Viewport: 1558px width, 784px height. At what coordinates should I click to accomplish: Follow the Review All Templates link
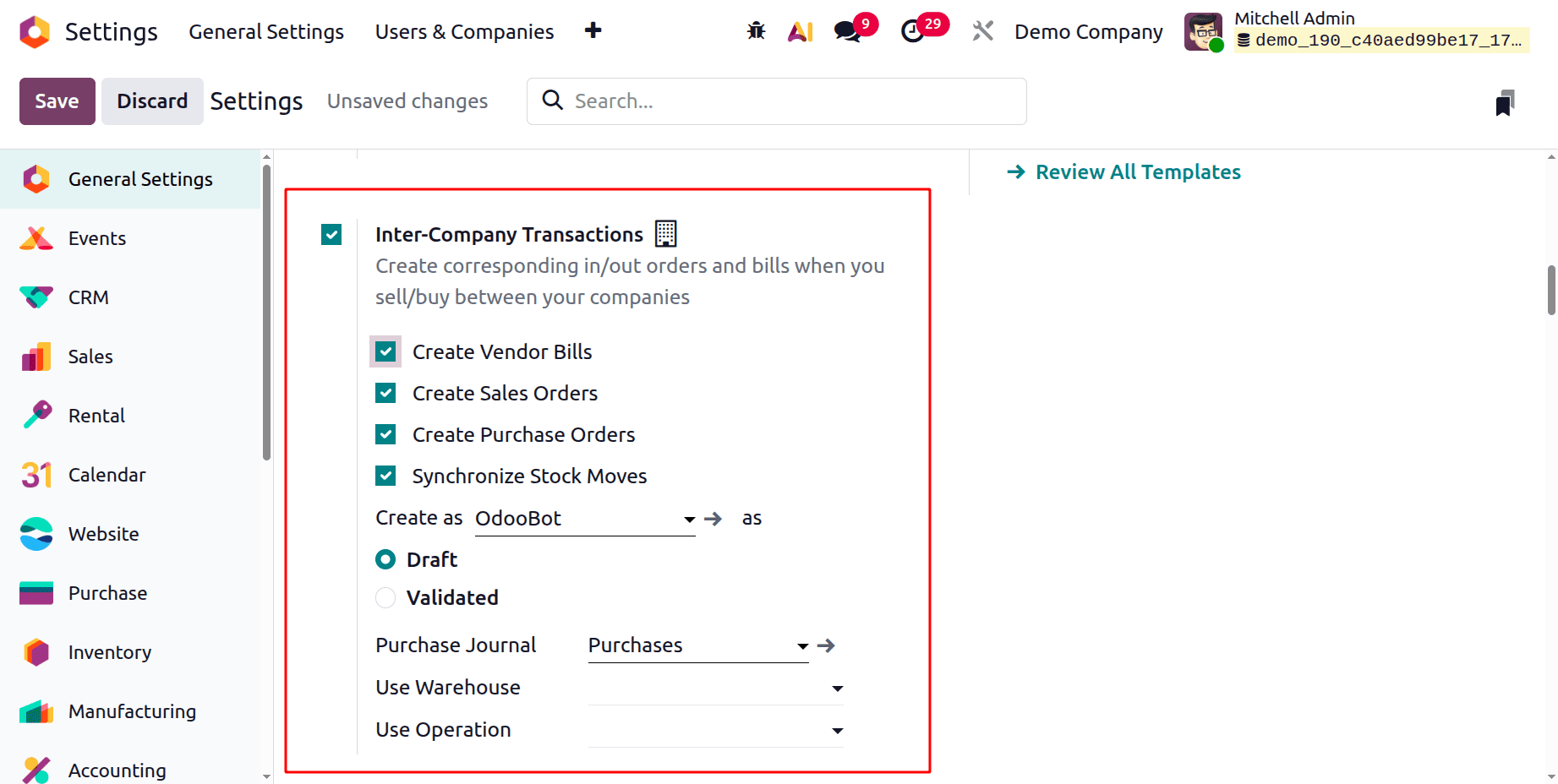pos(1137,171)
